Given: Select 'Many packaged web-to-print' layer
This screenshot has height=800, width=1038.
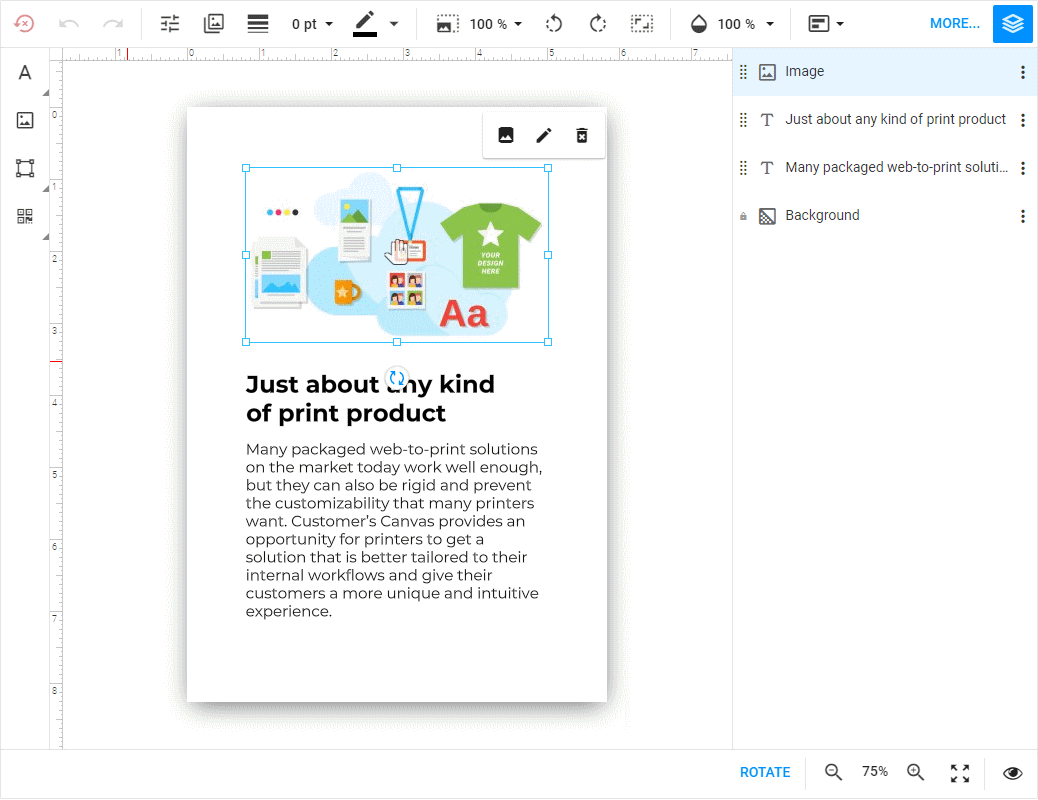Looking at the screenshot, I should (x=884, y=168).
